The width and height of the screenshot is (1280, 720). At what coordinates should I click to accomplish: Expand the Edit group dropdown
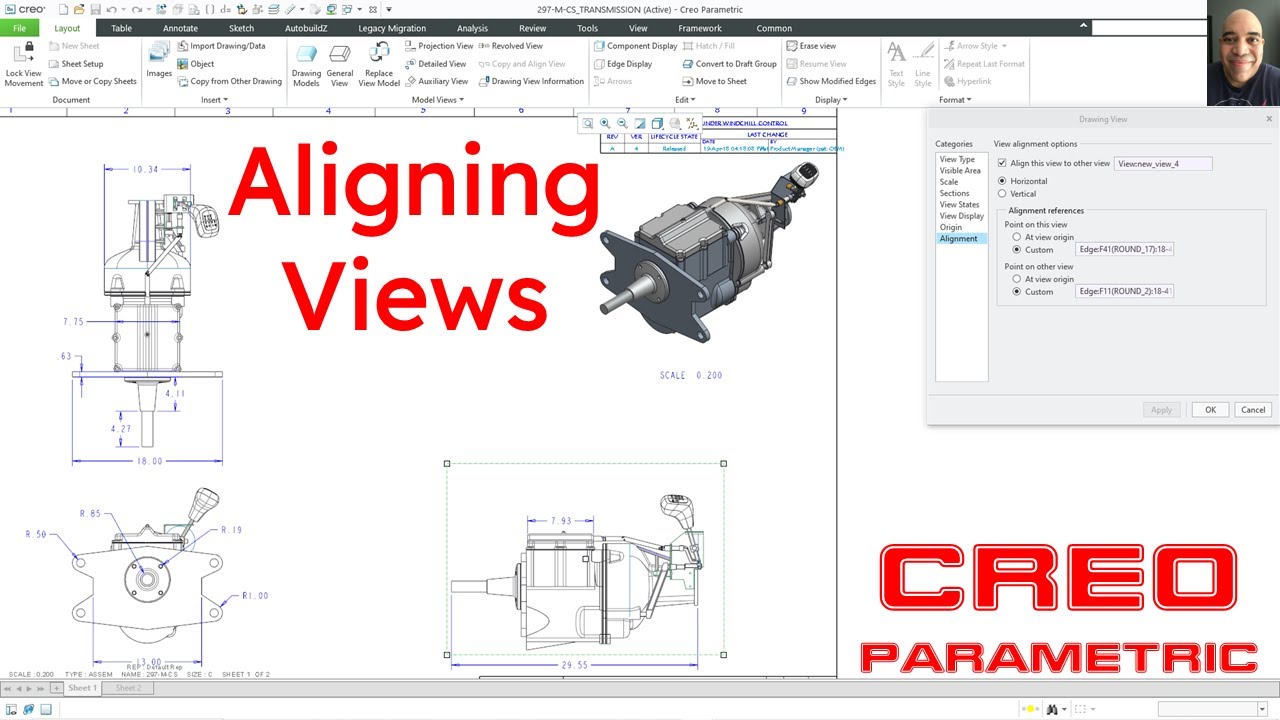(x=685, y=100)
